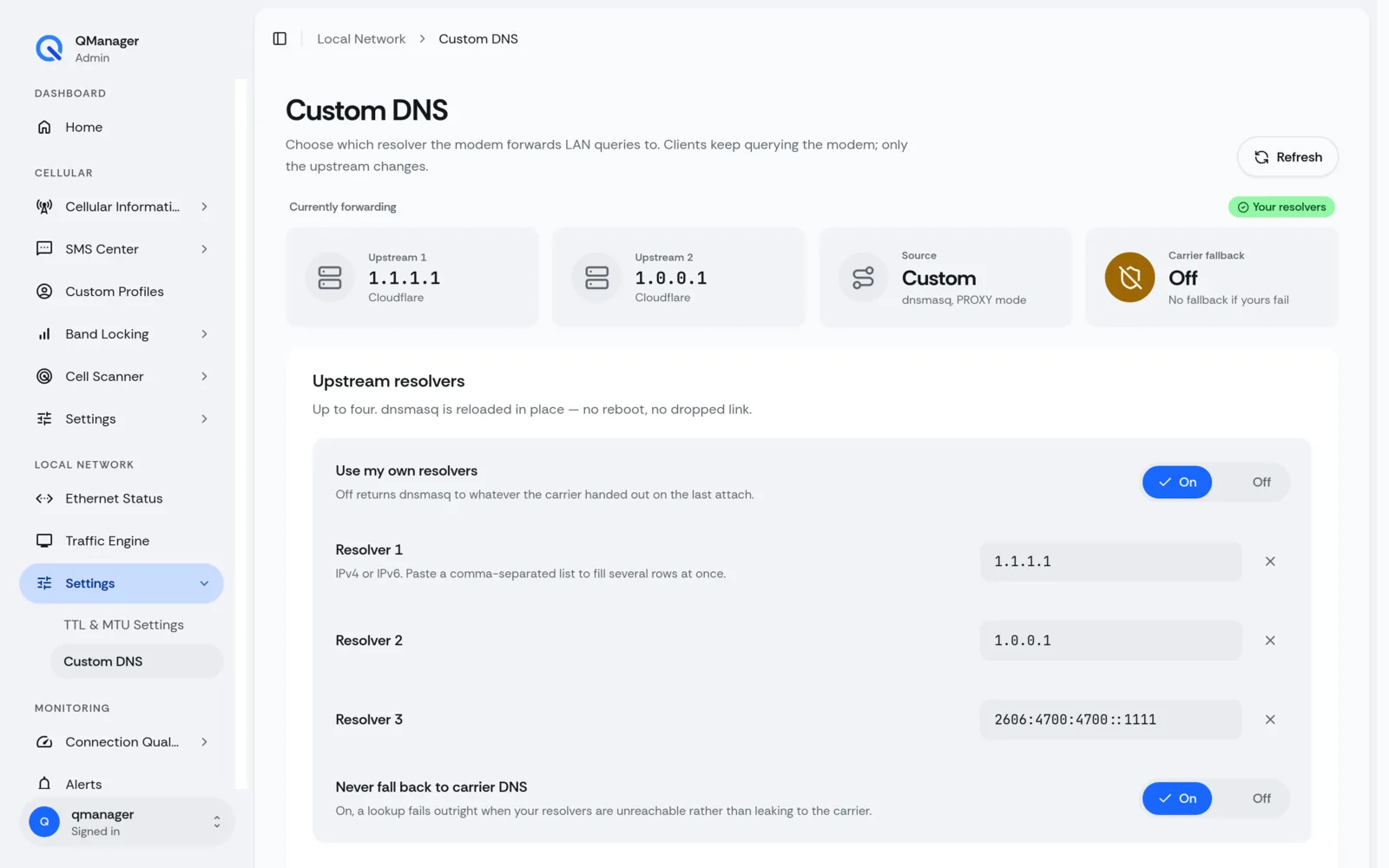Click the Cellular Settings sliders icon
This screenshot has width=1389, height=868.
tap(44, 419)
